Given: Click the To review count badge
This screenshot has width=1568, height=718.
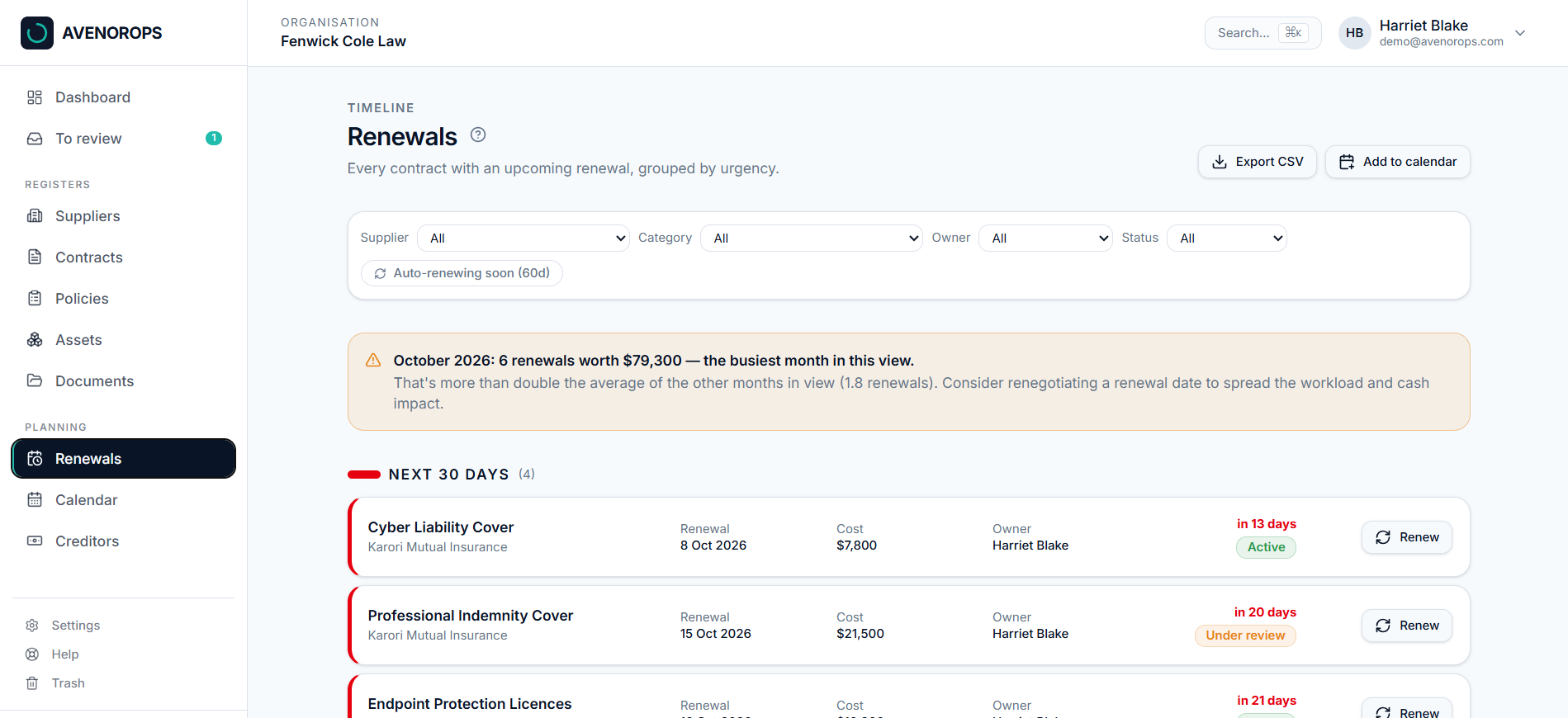Looking at the screenshot, I should [x=214, y=139].
